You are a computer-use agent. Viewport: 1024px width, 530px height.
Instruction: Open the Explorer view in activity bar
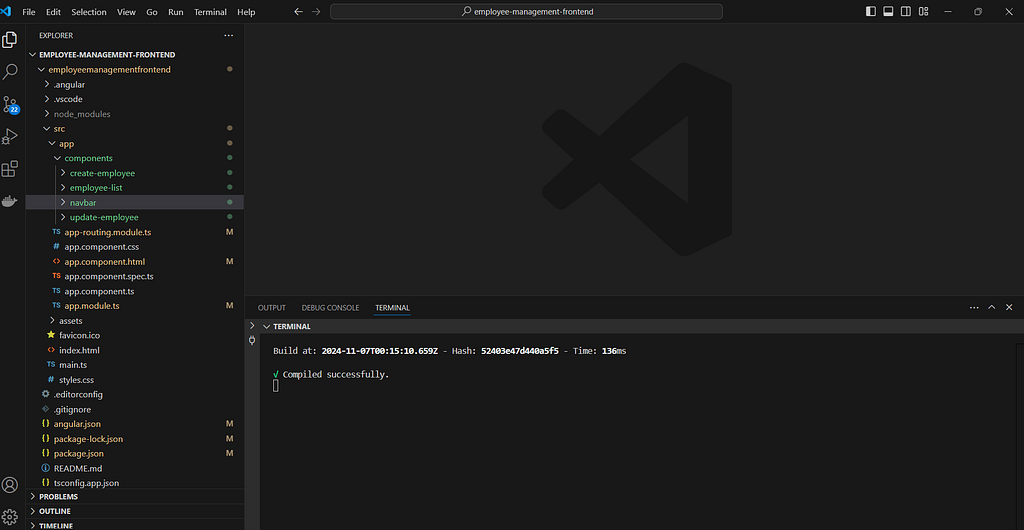[x=10, y=40]
